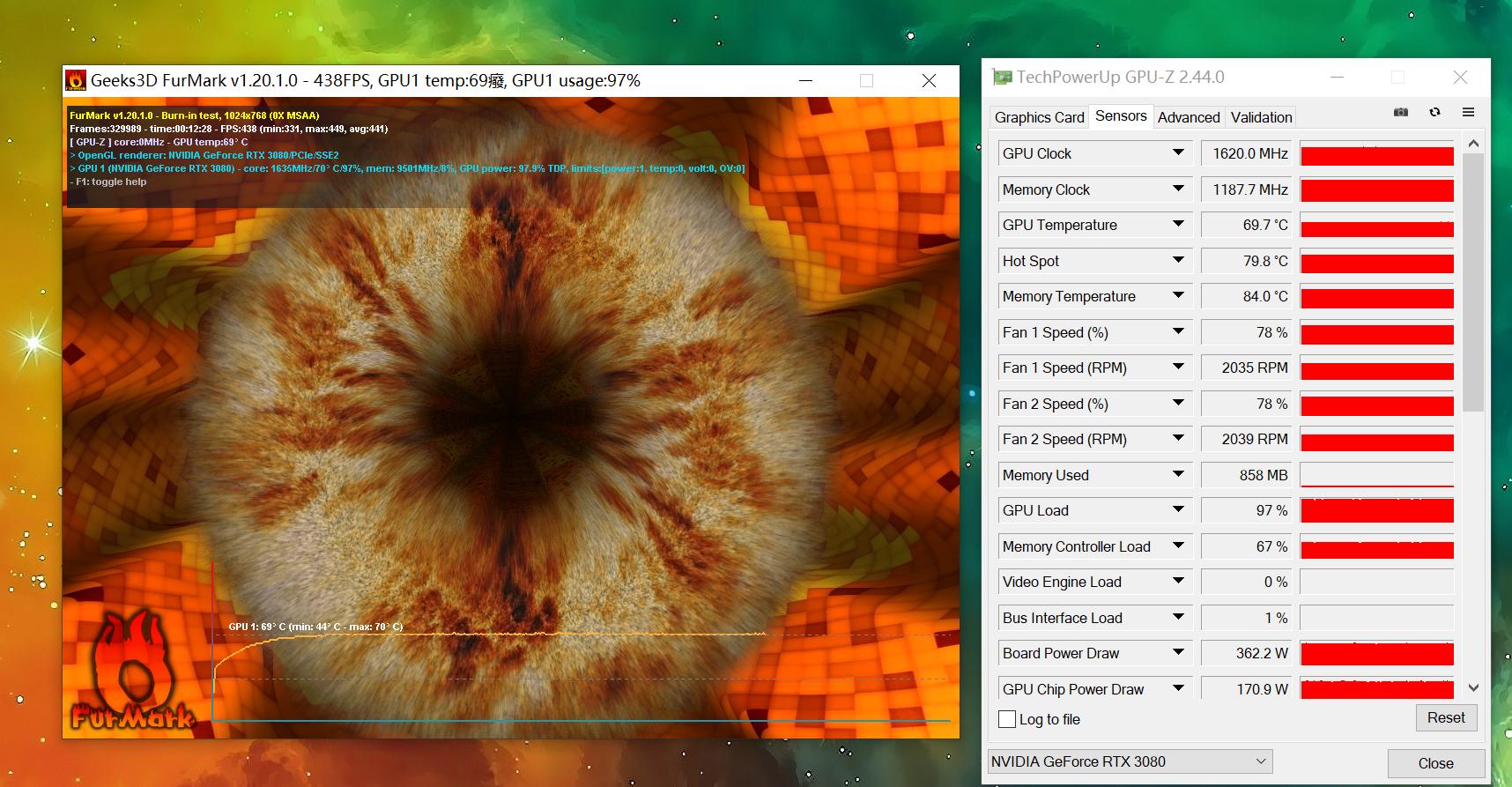
Task: Click the GPU Temperature red graph bar
Action: pos(1376,226)
